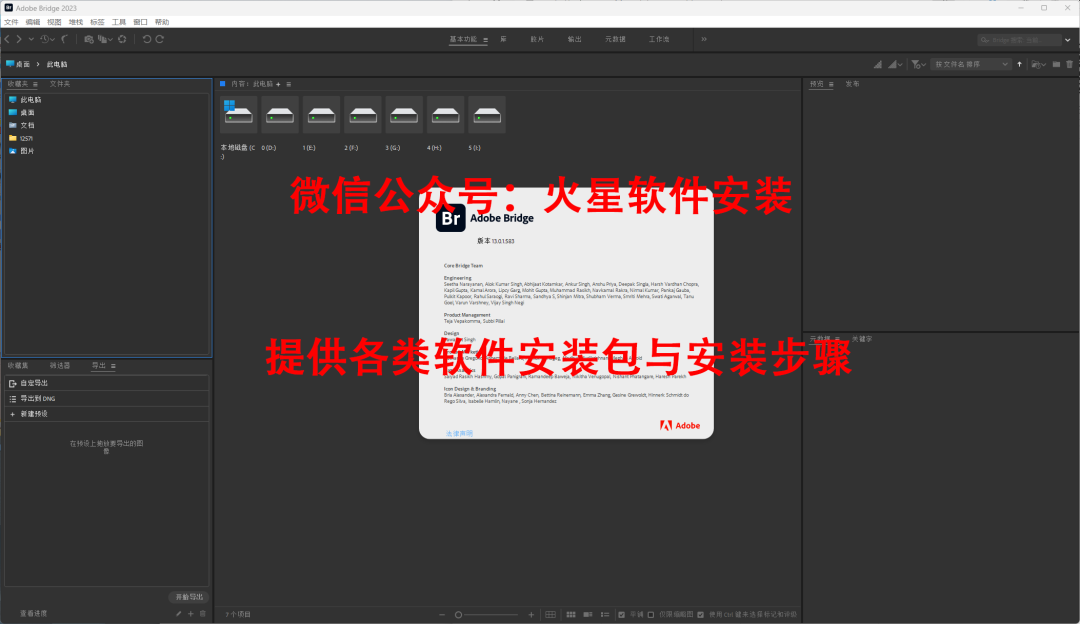Open the search options dropdown arrow
The image size is (1080, 624).
point(1068,40)
